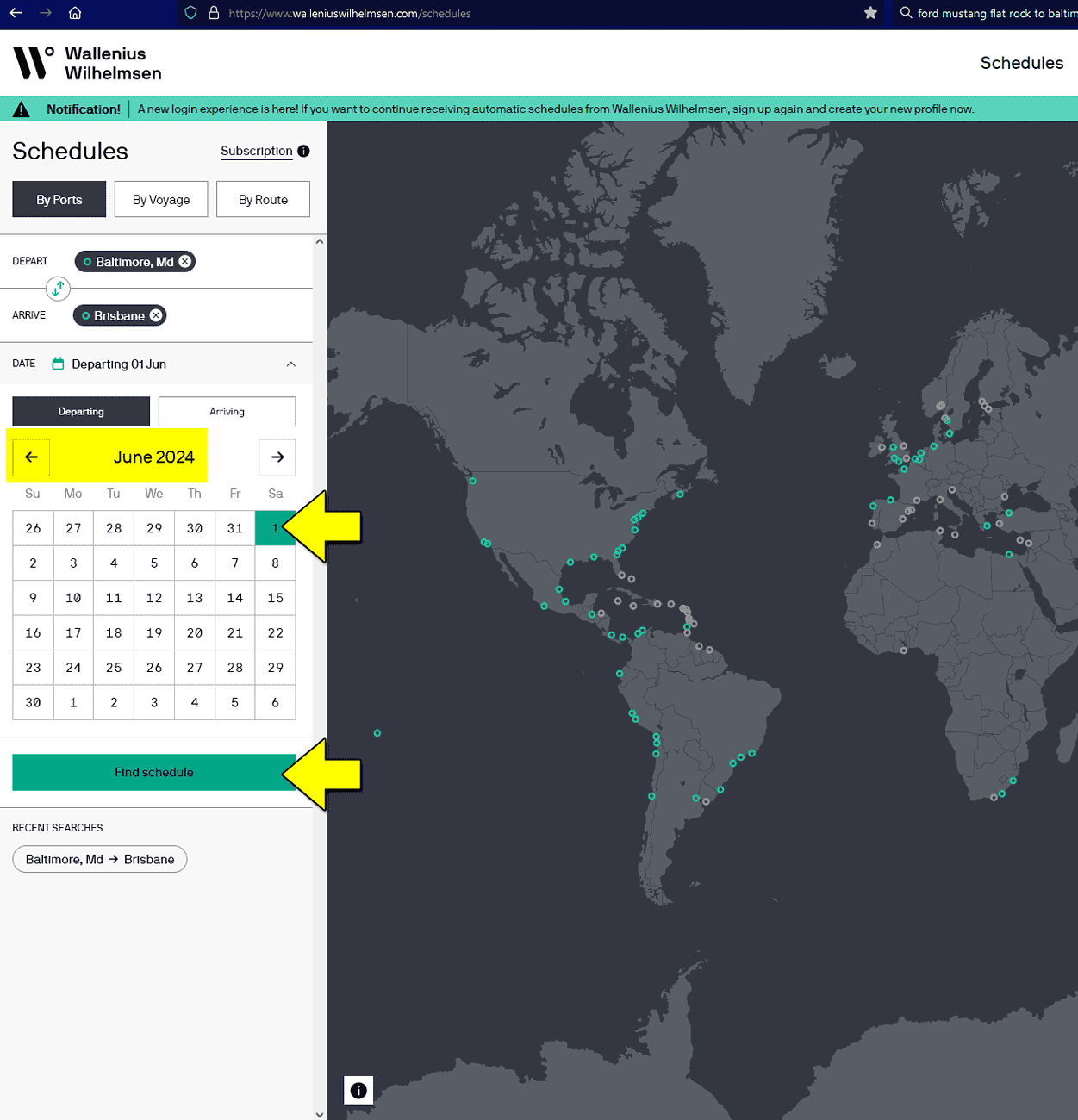Pick June 15 on the calendar
Screen dimensions: 1078x1120
point(275,598)
